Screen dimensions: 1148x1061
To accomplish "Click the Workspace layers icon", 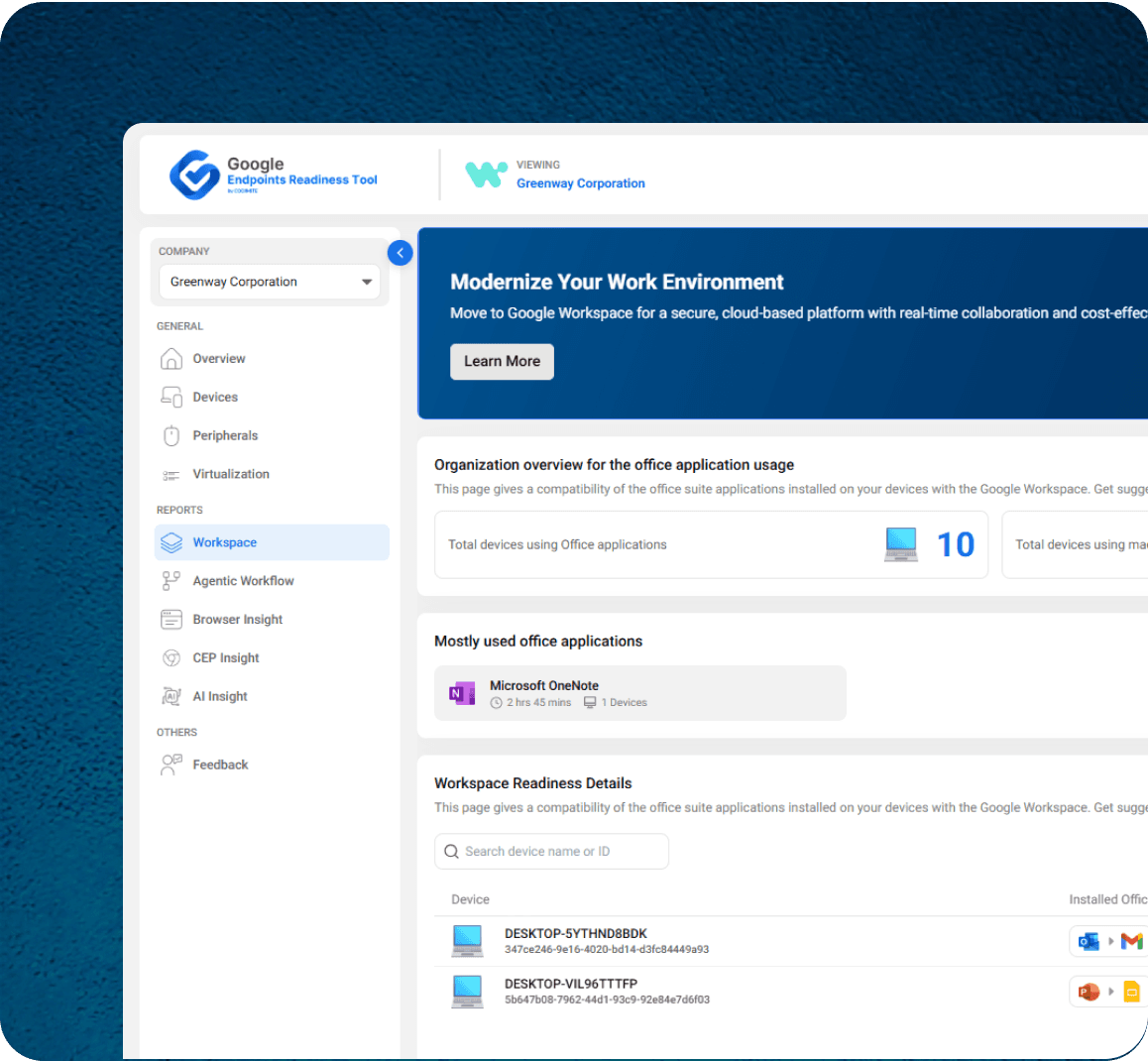I will (x=171, y=542).
